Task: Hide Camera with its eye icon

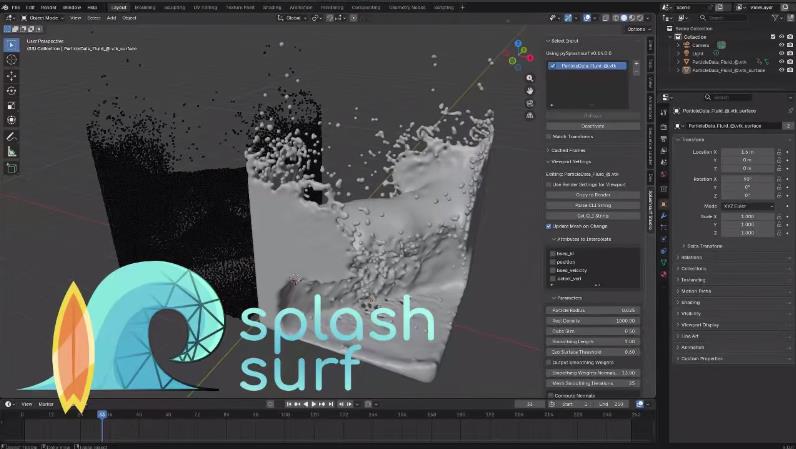Action: click(781, 45)
